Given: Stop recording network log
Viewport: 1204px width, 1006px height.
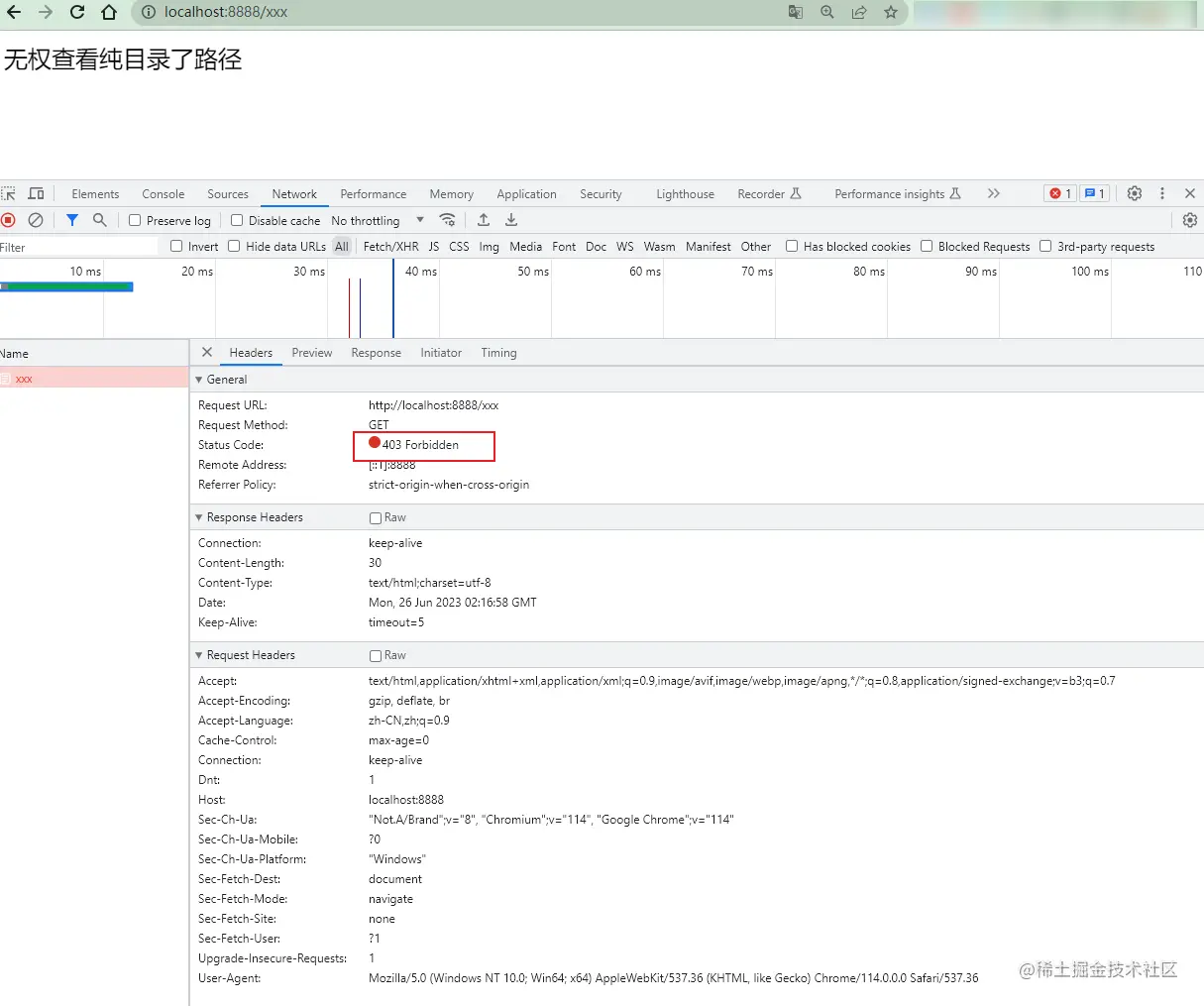Looking at the screenshot, I should (9, 220).
